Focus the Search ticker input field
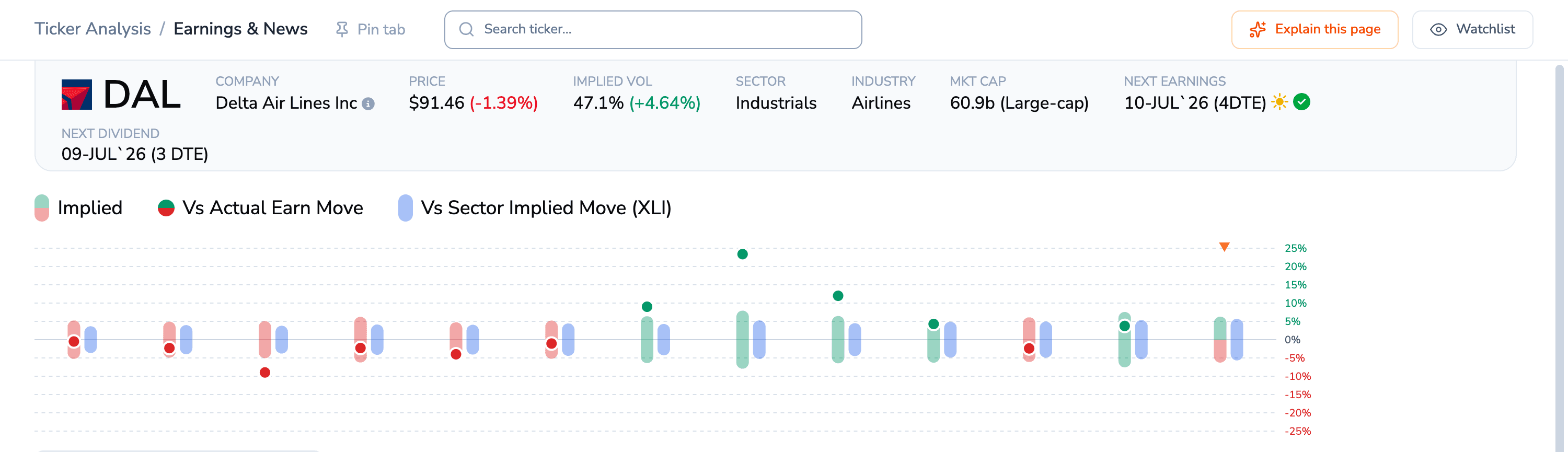Screen dimensions: 1568x452 (x=653, y=29)
